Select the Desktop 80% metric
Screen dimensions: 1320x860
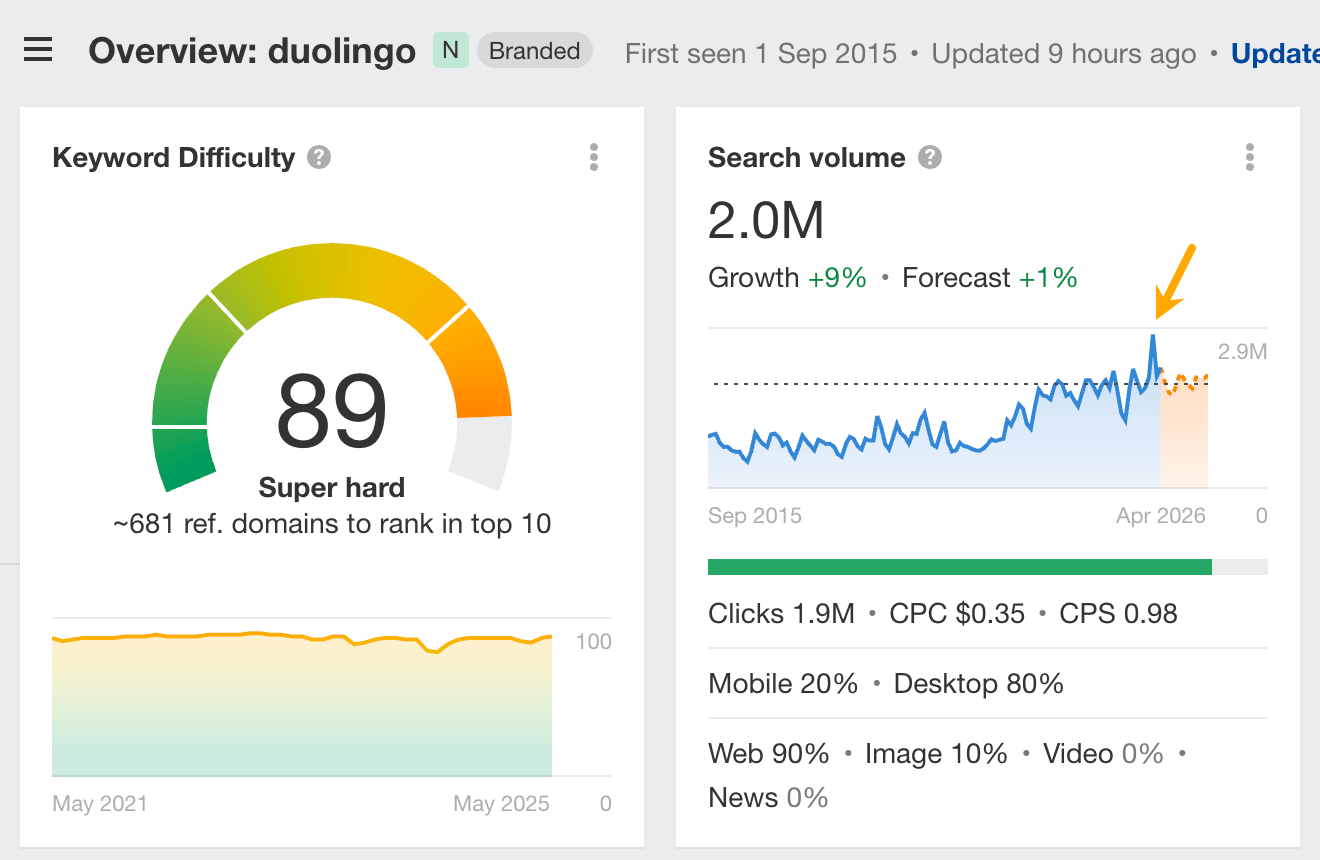[x=977, y=683]
